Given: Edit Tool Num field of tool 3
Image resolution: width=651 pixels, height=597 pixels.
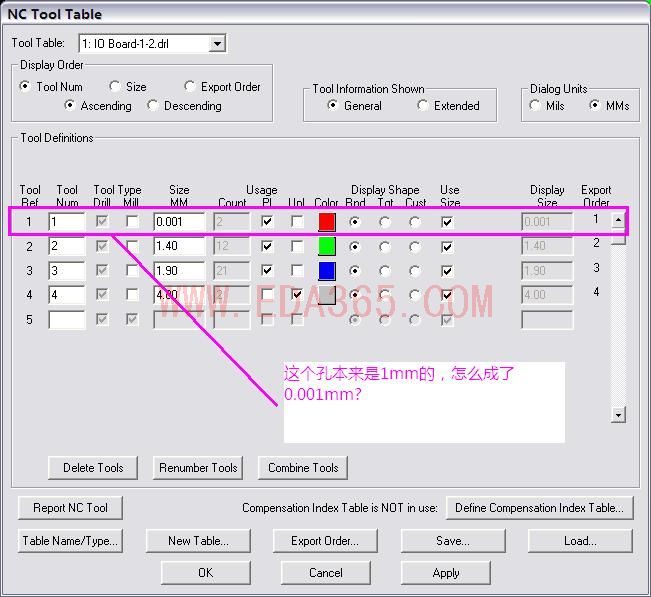Looking at the screenshot, I should point(66,271).
